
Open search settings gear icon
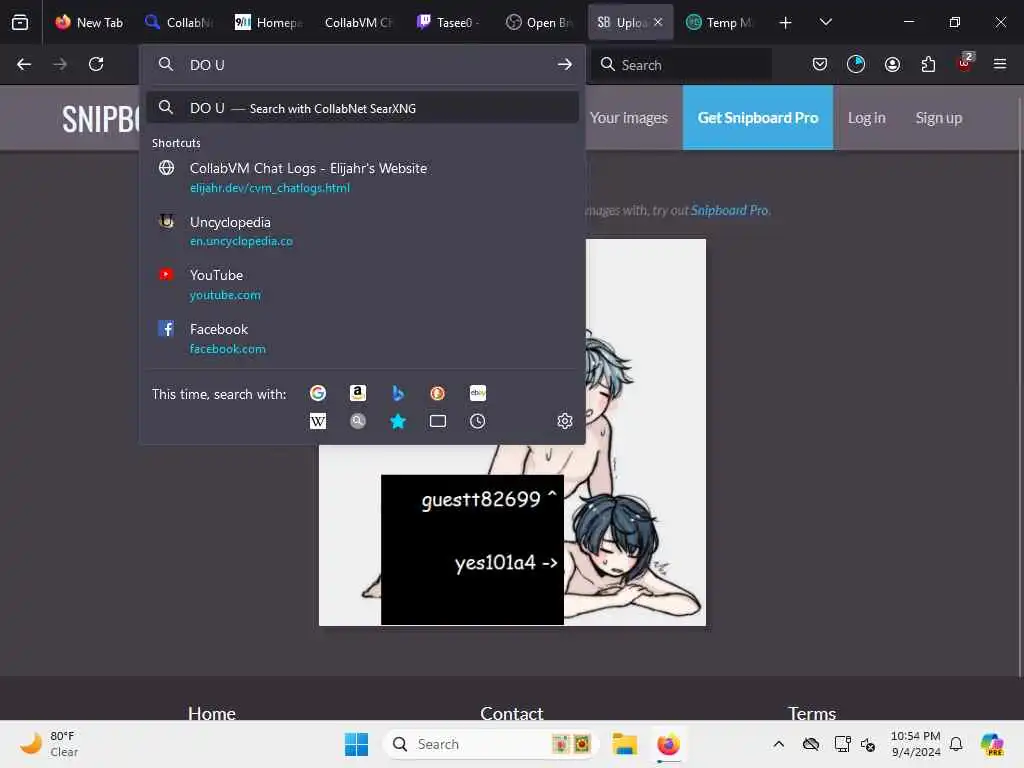565,421
